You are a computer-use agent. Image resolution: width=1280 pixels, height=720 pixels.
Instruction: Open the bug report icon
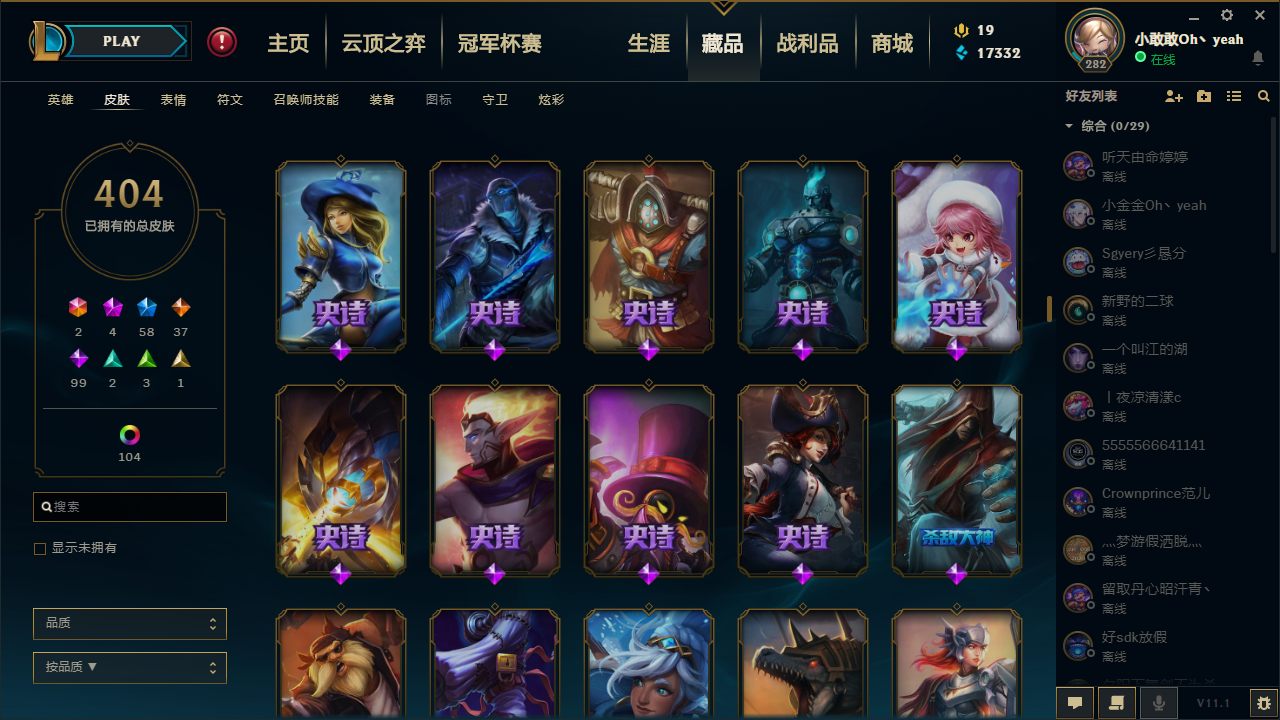click(1264, 703)
